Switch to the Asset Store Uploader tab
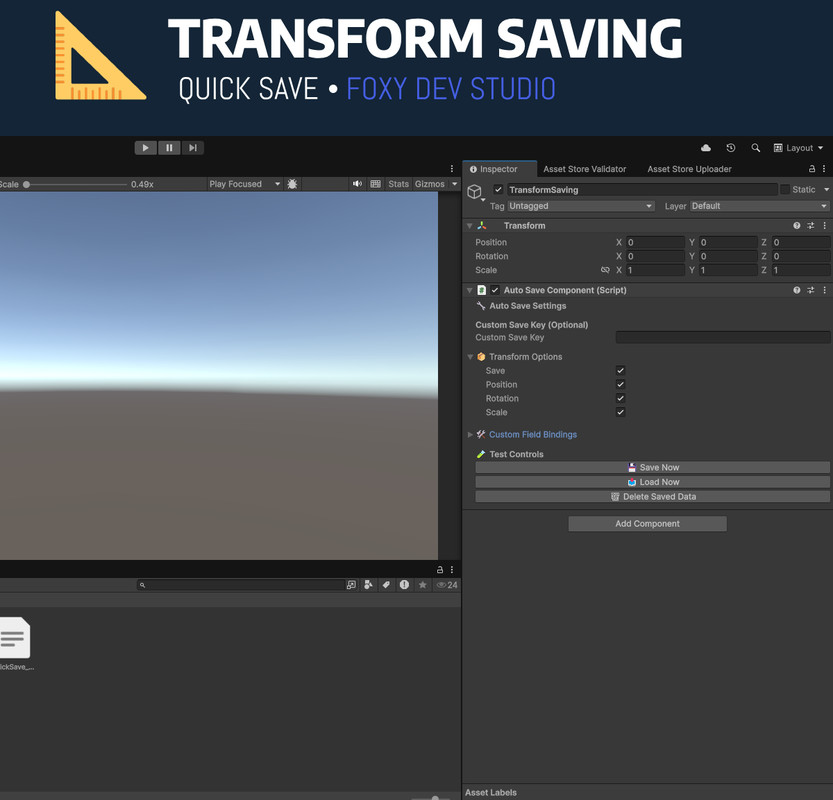Screen dimensions: 833x800 click(x=689, y=169)
